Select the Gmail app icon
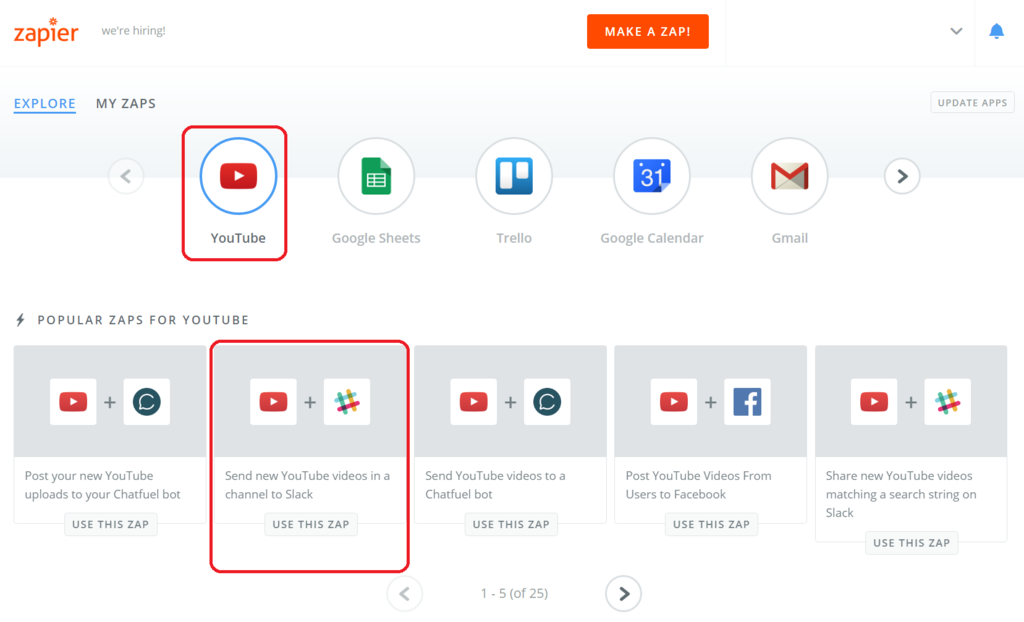The width and height of the screenshot is (1024, 622). click(790, 176)
